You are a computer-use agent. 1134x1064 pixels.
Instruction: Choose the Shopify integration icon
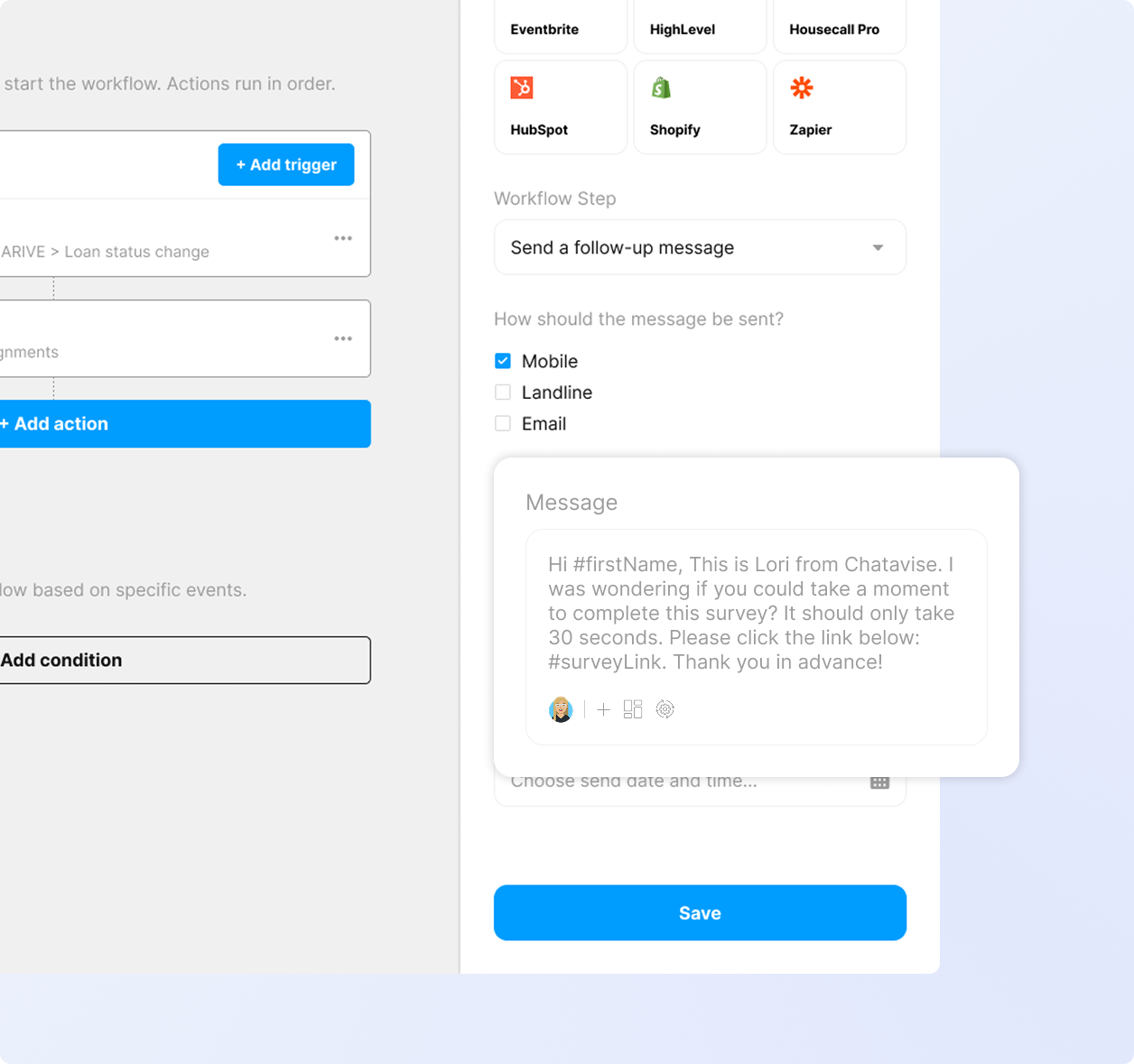pos(662,88)
